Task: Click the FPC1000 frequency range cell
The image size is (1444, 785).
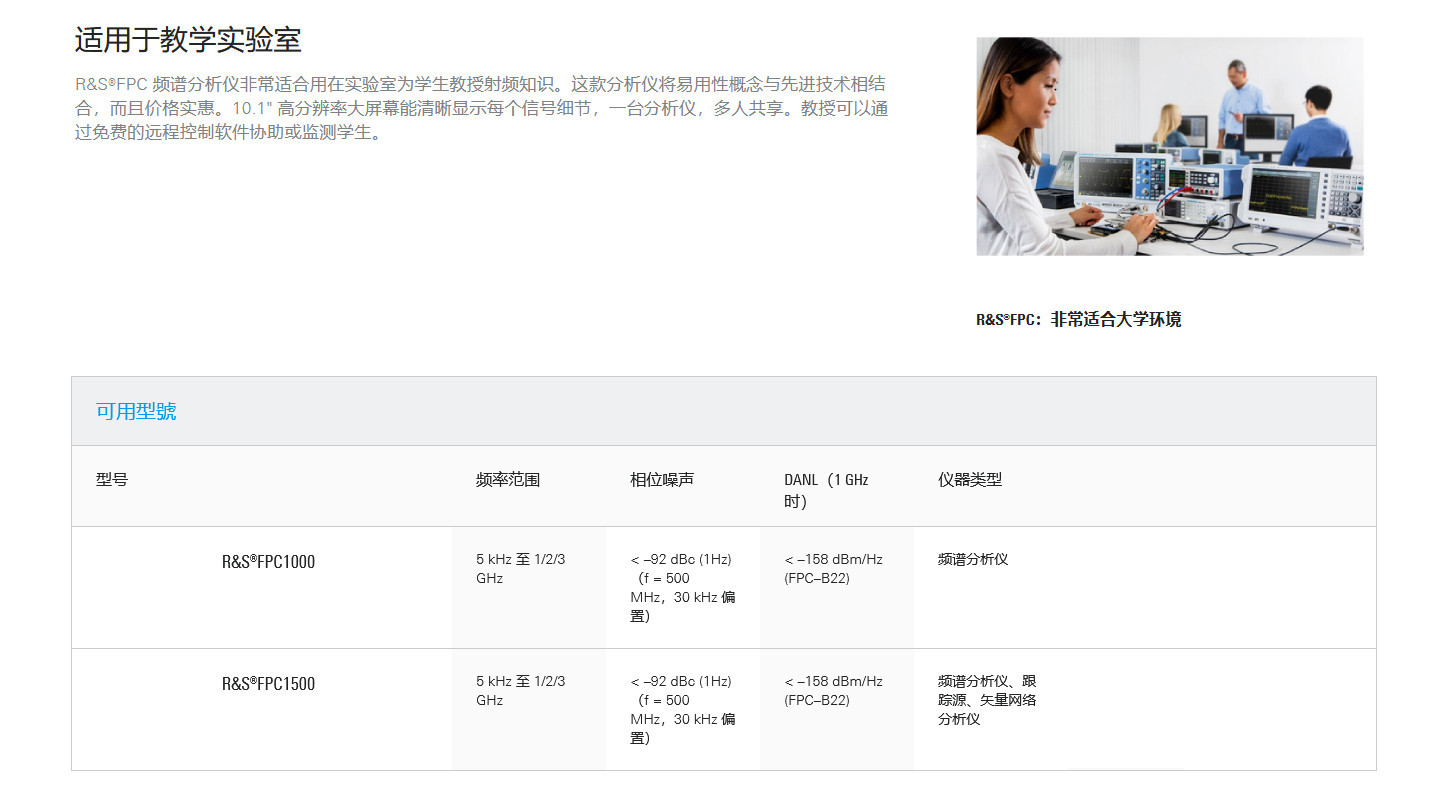Action: click(x=520, y=569)
